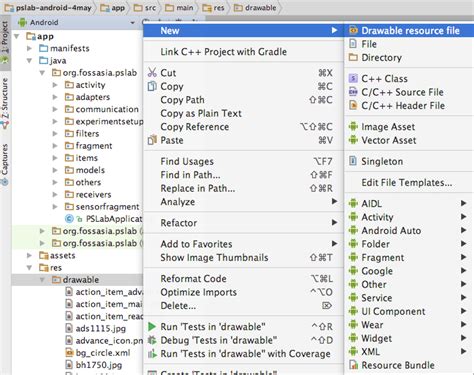The image size is (474, 375).
Task: Click the C++ Class icon
Action: pyautogui.click(x=353, y=79)
